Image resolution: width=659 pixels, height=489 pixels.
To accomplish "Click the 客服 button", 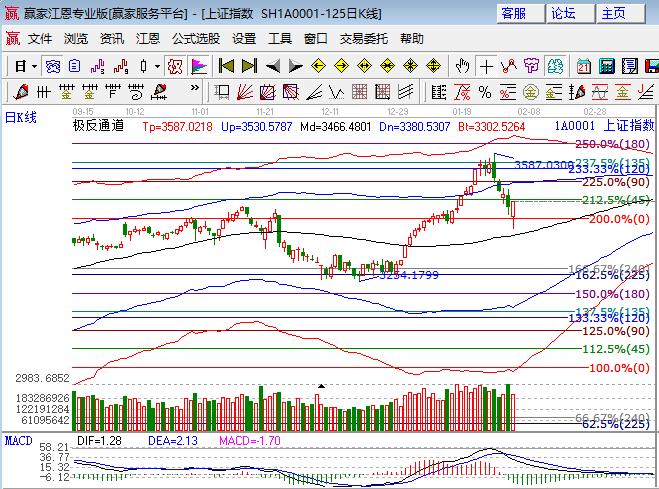I will click(x=513, y=13).
